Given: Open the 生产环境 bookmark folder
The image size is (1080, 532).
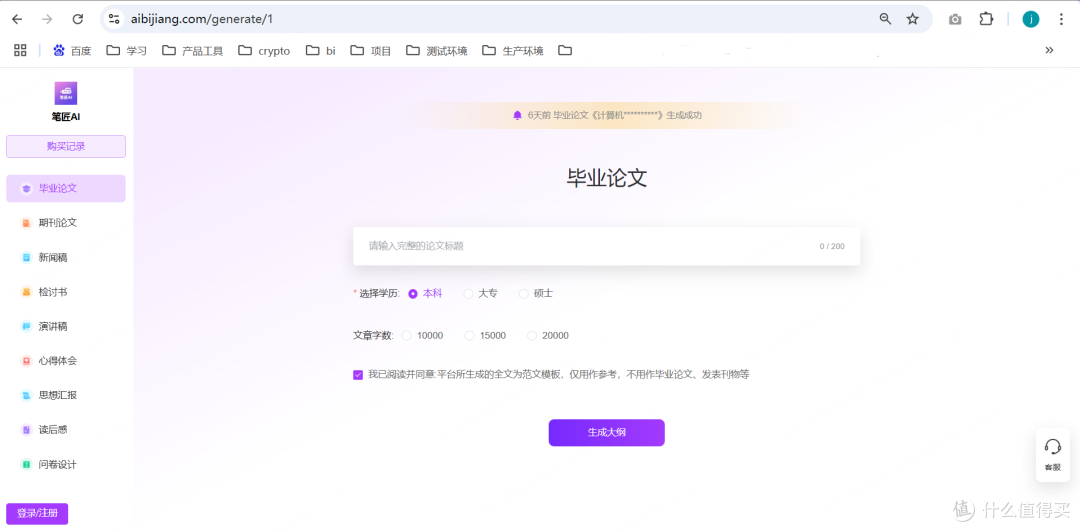Looking at the screenshot, I should point(512,50).
